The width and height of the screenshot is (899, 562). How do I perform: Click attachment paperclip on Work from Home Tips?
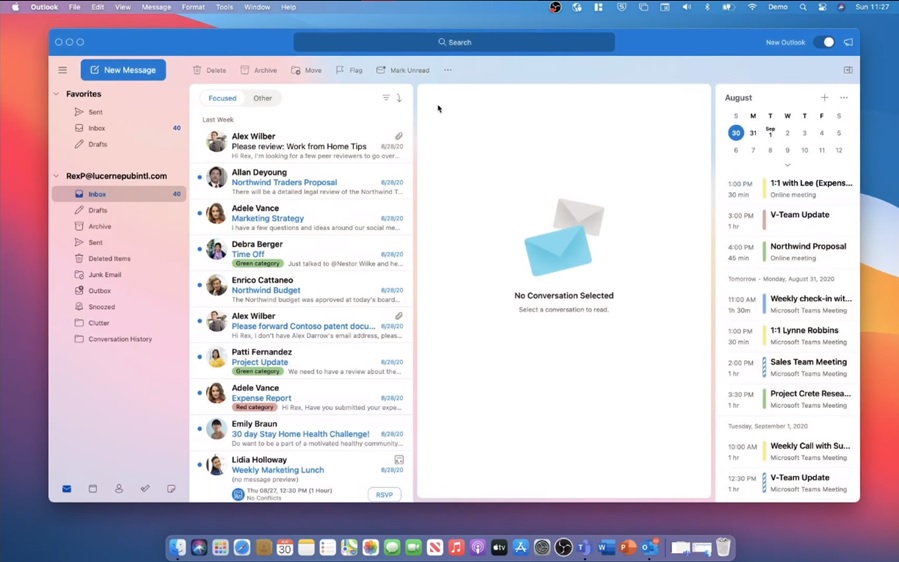[398, 136]
